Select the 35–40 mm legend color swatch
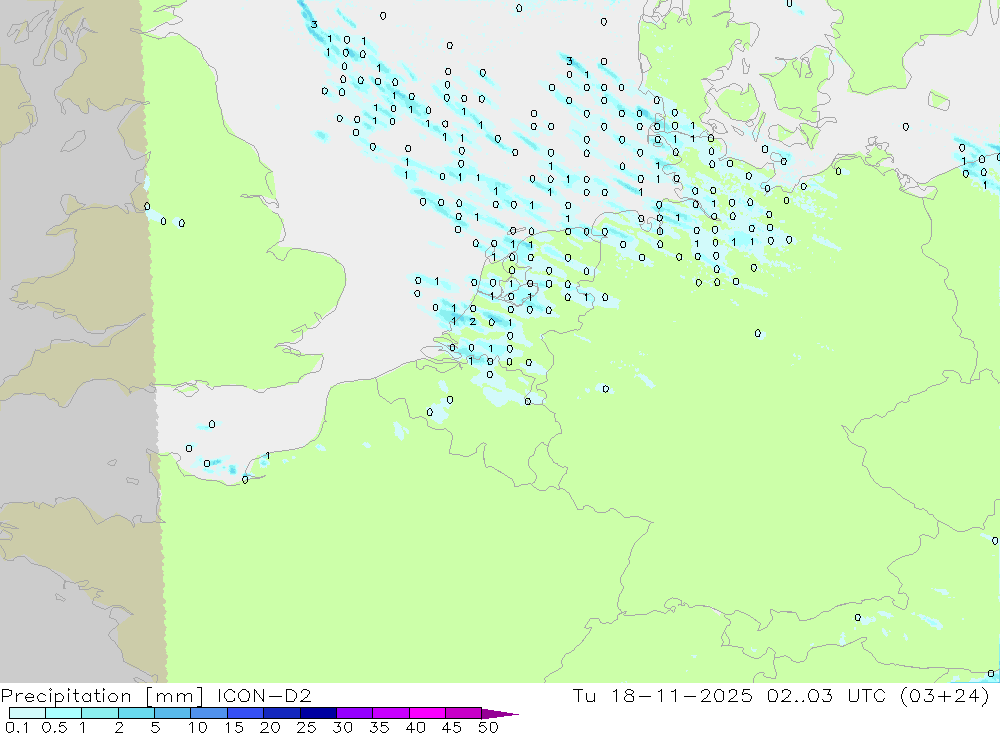Viewport: 1000px width, 733px height. (390, 713)
